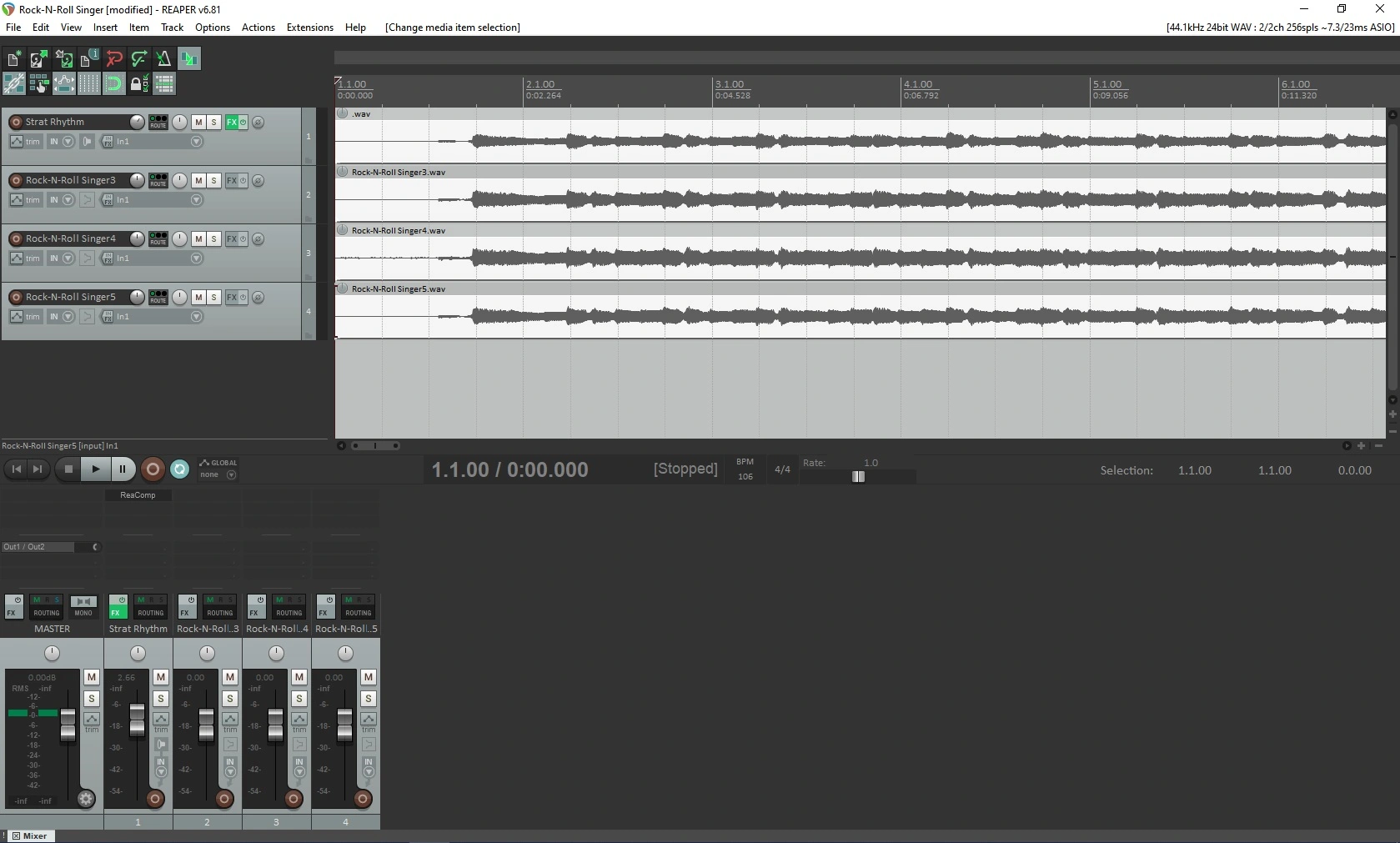The height and width of the screenshot is (843, 1400).
Task: Adjust MASTER volume fader
Action: click(68, 726)
